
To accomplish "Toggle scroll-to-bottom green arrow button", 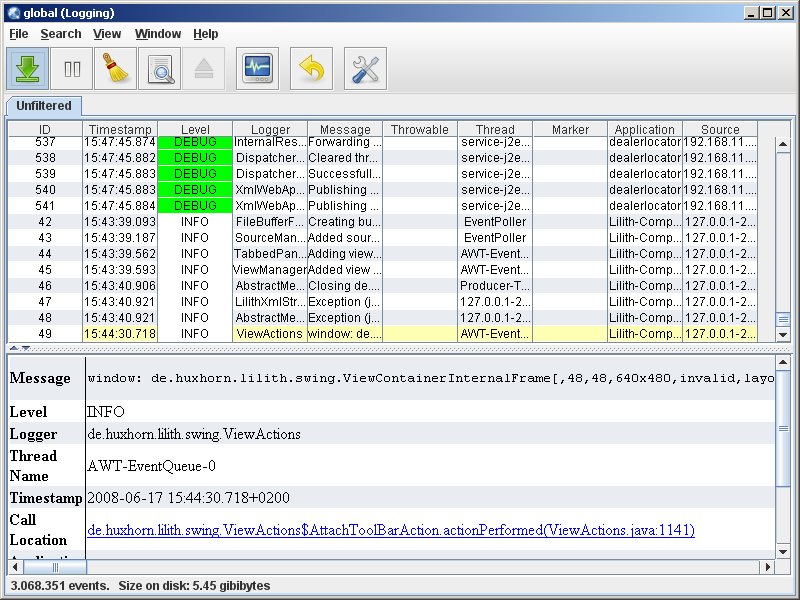I will (29, 69).
